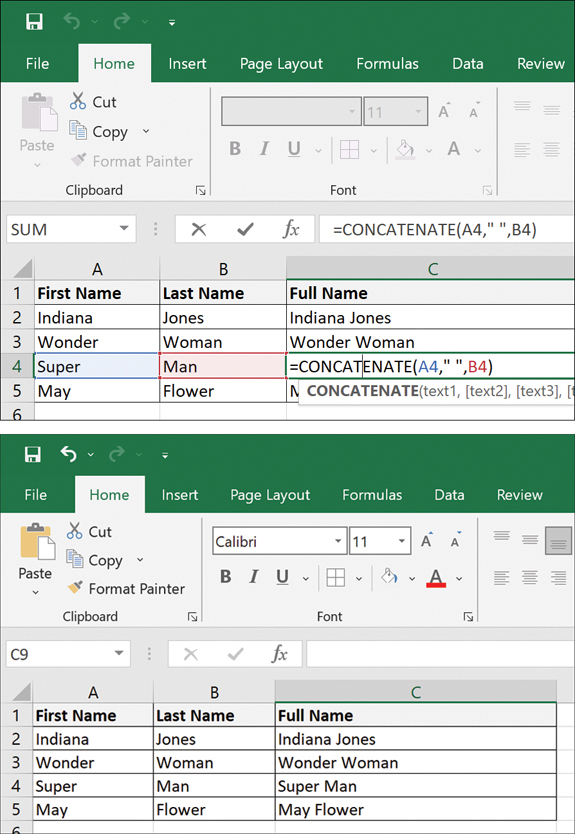Click the highlighted Bottom Align in the bottom window
Viewport: 575px width, 834px height.
point(558,541)
